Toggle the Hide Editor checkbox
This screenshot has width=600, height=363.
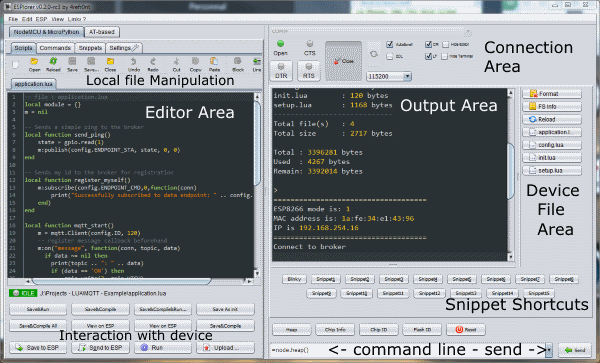(445, 44)
